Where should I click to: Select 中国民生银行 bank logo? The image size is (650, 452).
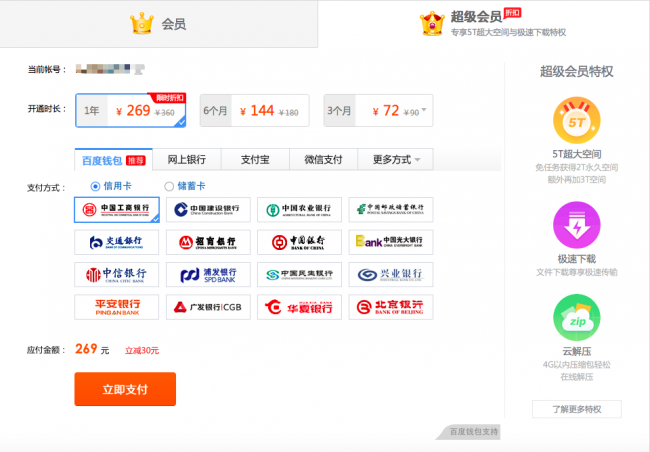tap(299, 275)
